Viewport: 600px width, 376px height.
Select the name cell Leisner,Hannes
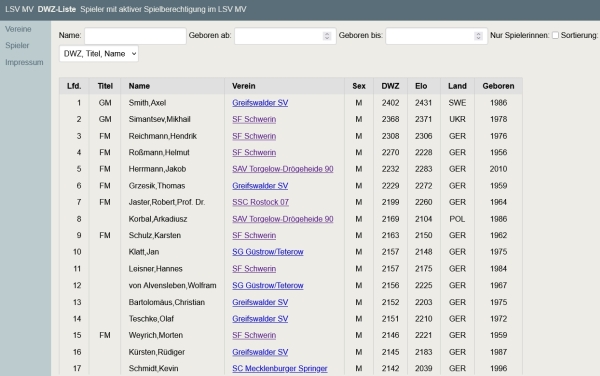pos(155,269)
